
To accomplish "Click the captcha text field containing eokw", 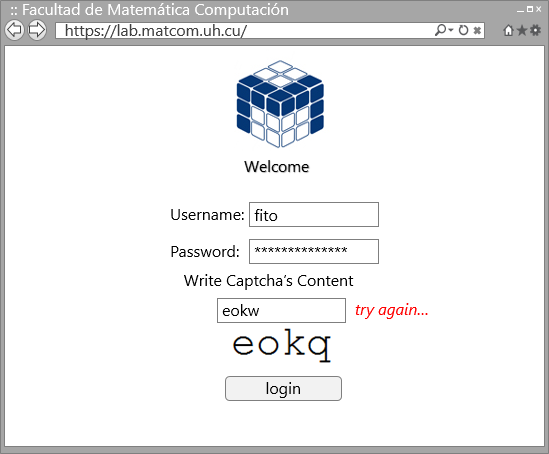I will point(281,310).
